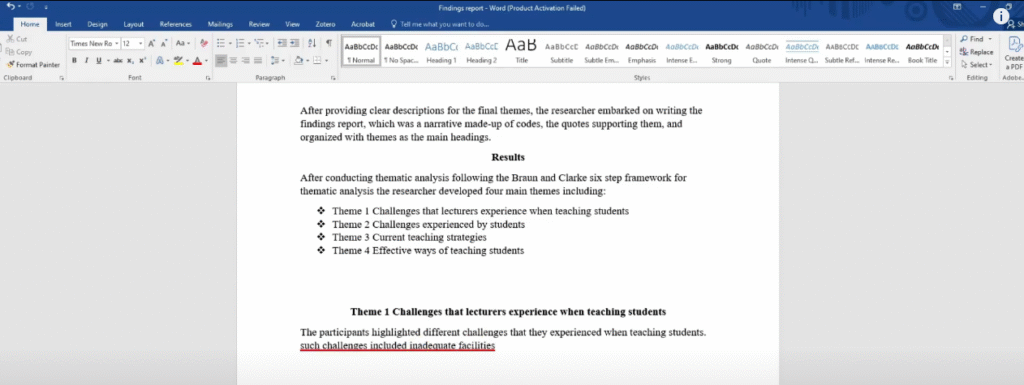Click the Cut command
Image resolution: width=1024 pixels, height=385 pixels.
click(17, 39)
